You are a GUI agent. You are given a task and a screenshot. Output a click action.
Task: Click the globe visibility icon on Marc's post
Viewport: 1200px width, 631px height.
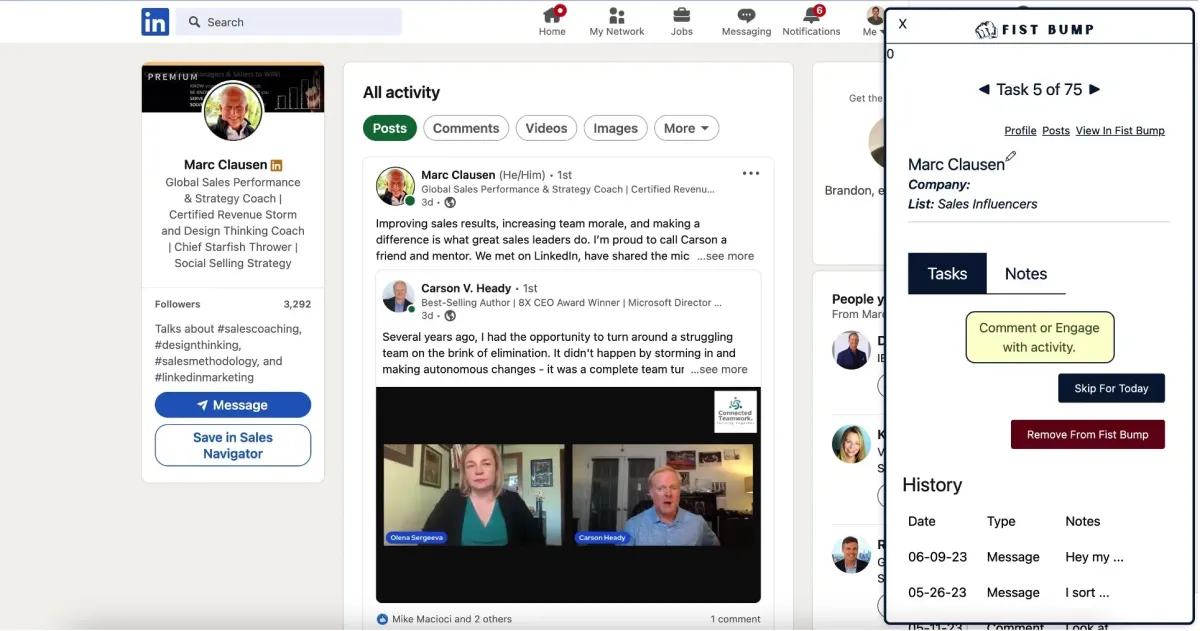coord(450,203)
